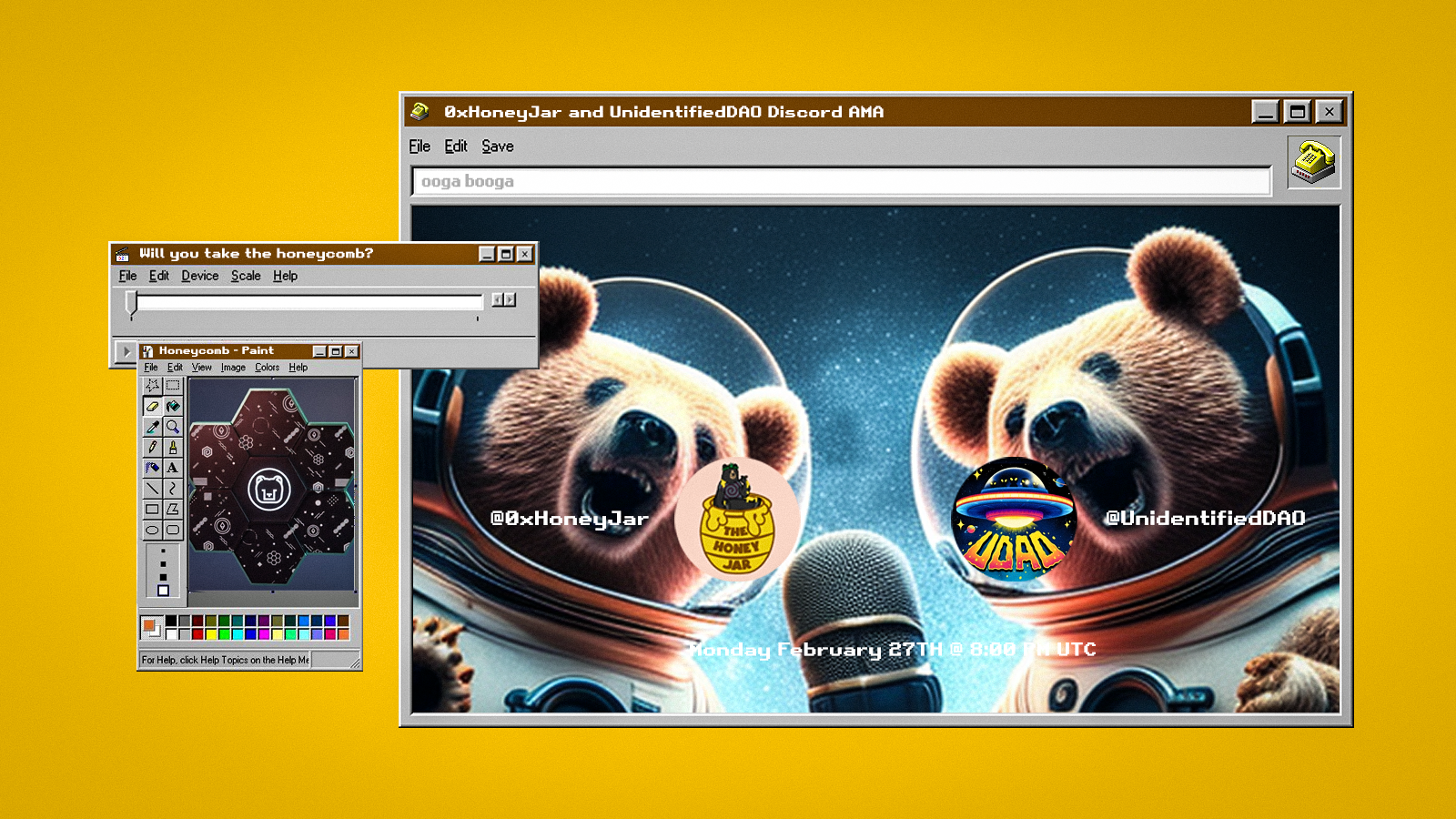Open the Colors menu in Paint
Screen dimensions: 1456x819
(x=268, y=368)
